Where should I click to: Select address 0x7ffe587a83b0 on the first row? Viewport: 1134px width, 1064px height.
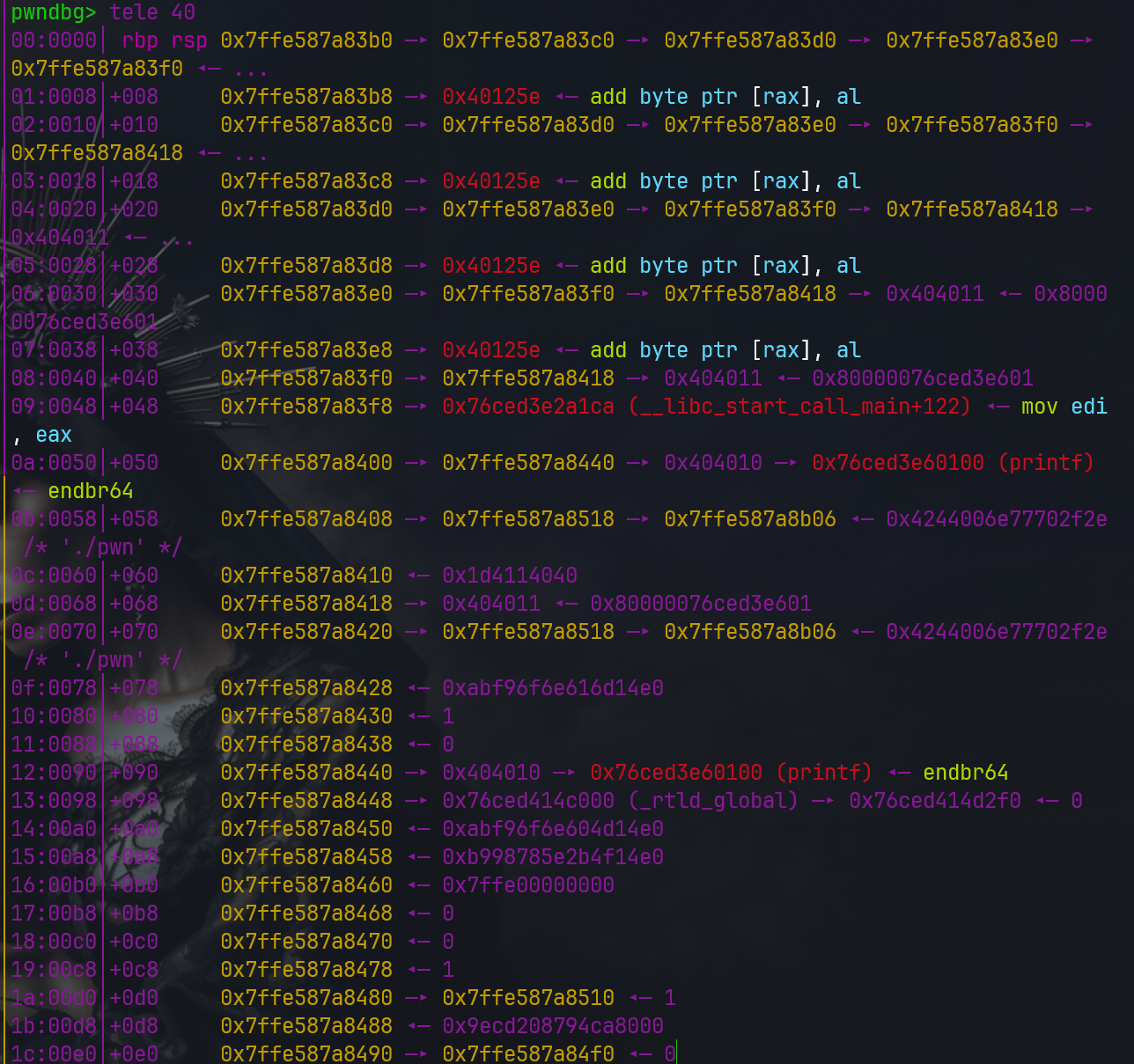306,40
